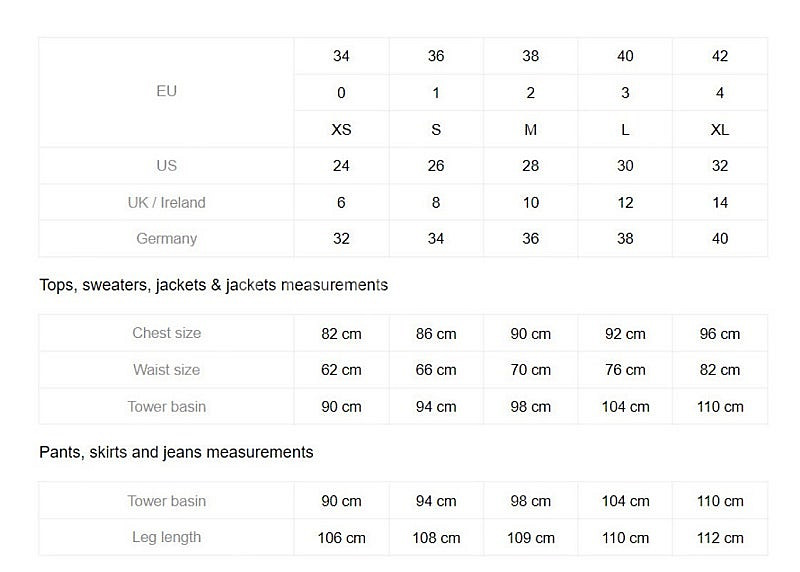Image resolution: width=800 pixels, height=572 pixels.
Task: Select UK size 14 cell
Action: point(719,203)
